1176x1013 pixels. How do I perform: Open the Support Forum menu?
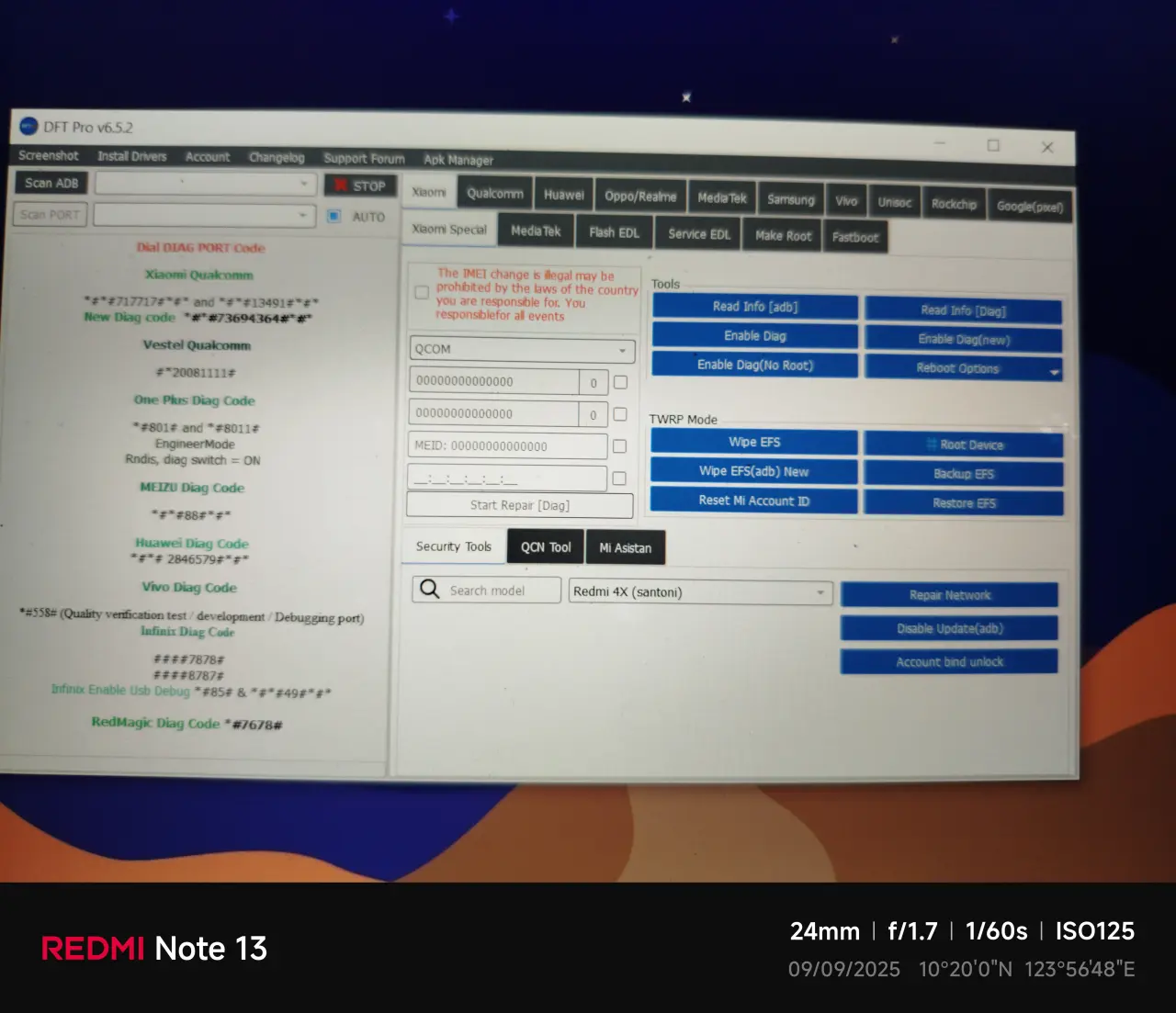tap(364, 158)
